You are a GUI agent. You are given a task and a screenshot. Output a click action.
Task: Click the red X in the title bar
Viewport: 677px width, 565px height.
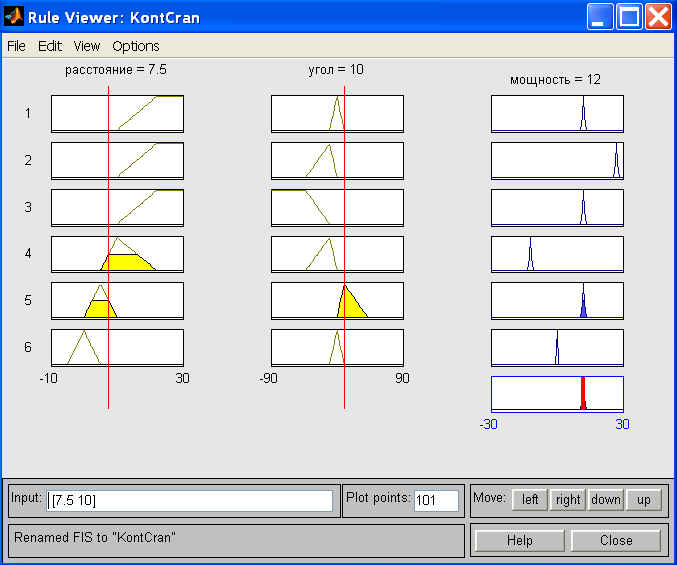658,17
